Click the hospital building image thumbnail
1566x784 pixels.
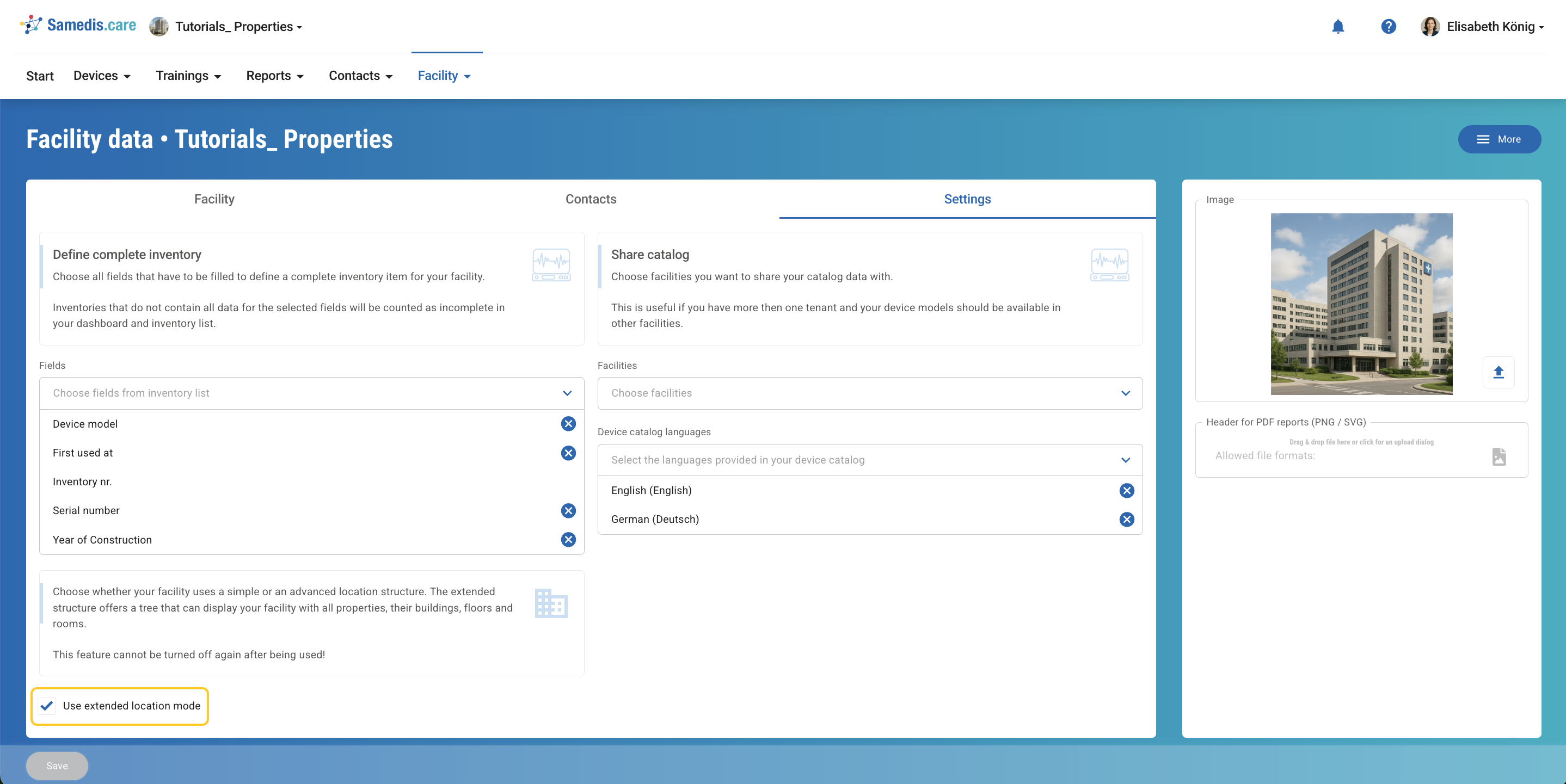coord(1361,304)
